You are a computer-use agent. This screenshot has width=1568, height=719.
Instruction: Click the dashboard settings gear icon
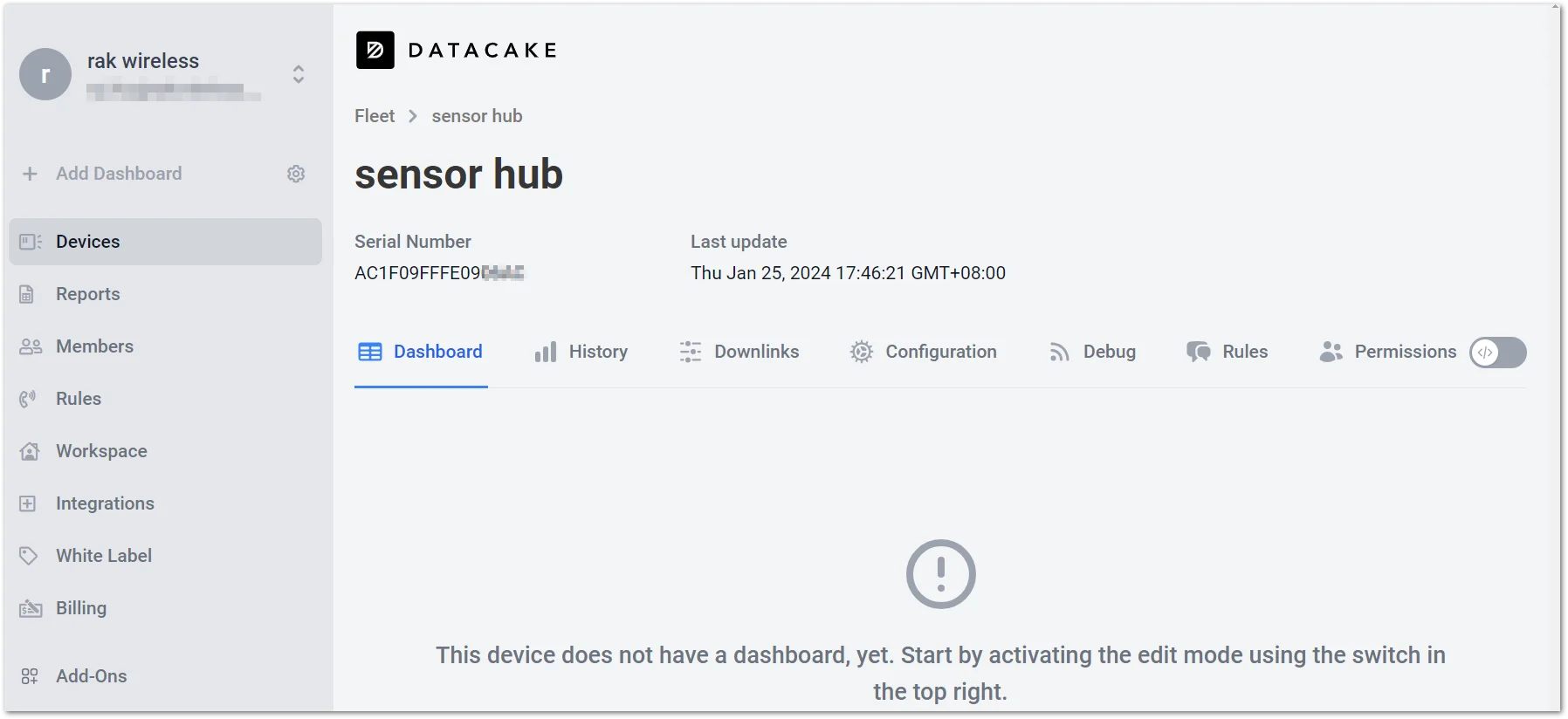pos(296,174)
